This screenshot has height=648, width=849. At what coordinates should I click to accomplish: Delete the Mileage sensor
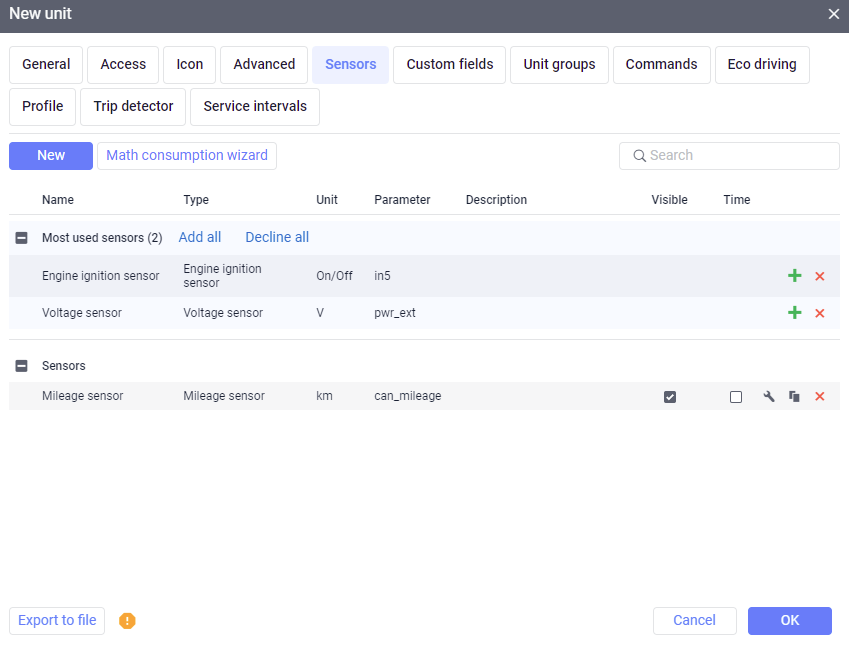(820, 397)
